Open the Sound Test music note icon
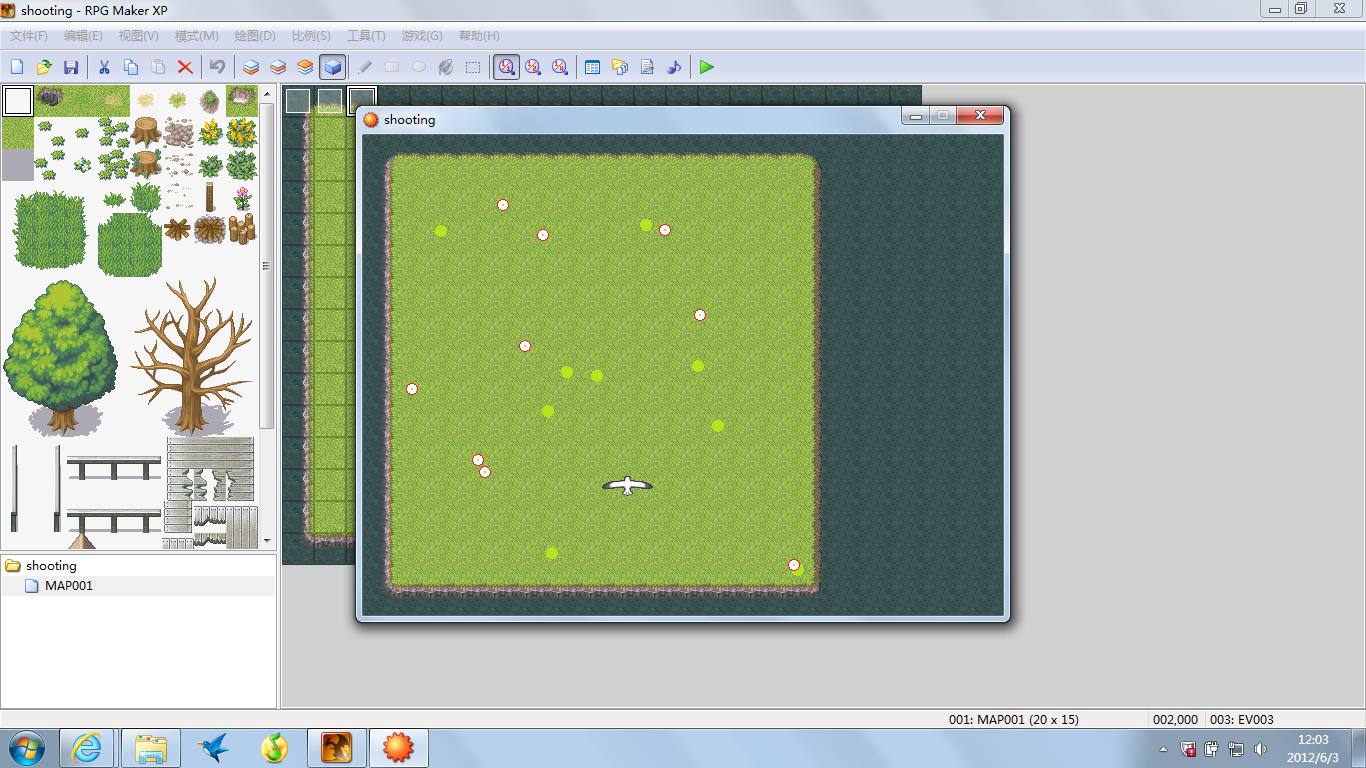The height and width of the screenshot is (768, 1366). (674, 67)
